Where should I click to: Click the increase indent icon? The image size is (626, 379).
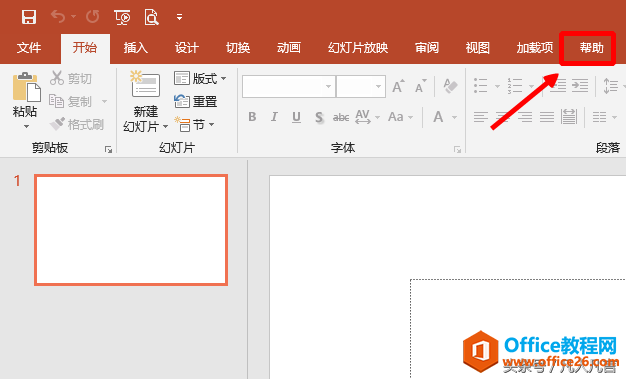point(580,86)
